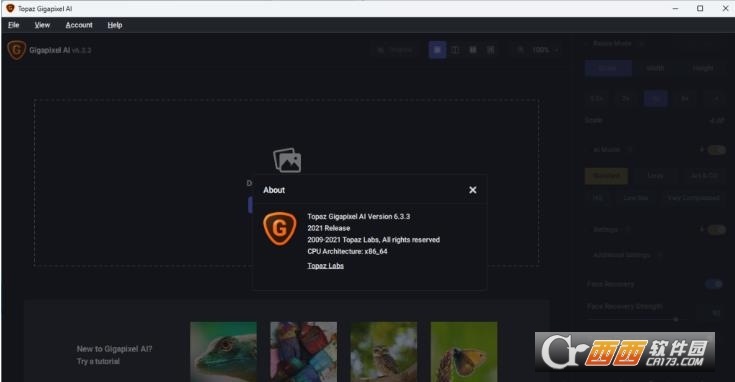Screen dimensions: 735x382
Task: Toggle the Settings auto switch
Action: pyautogui.click(x=717, y=230)
